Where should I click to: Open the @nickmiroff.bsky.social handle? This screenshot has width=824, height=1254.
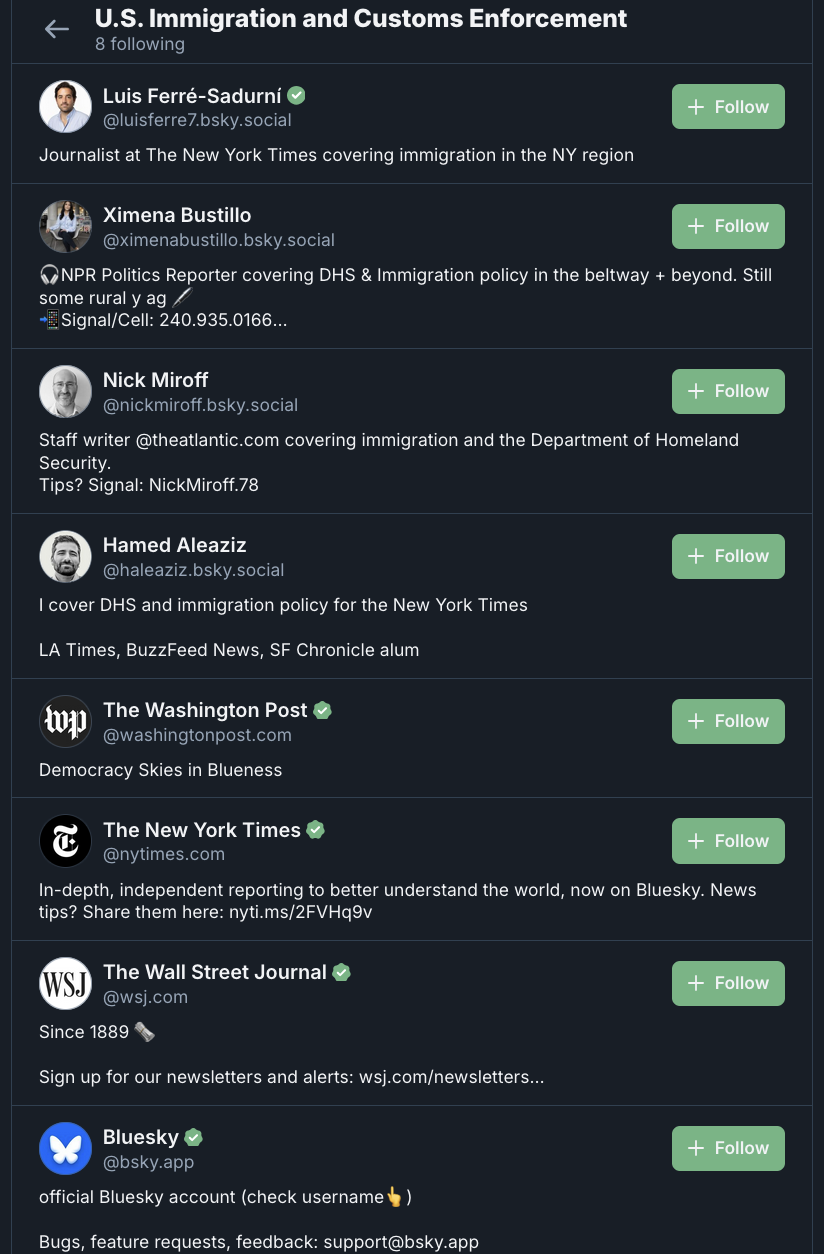coord(200,405)
